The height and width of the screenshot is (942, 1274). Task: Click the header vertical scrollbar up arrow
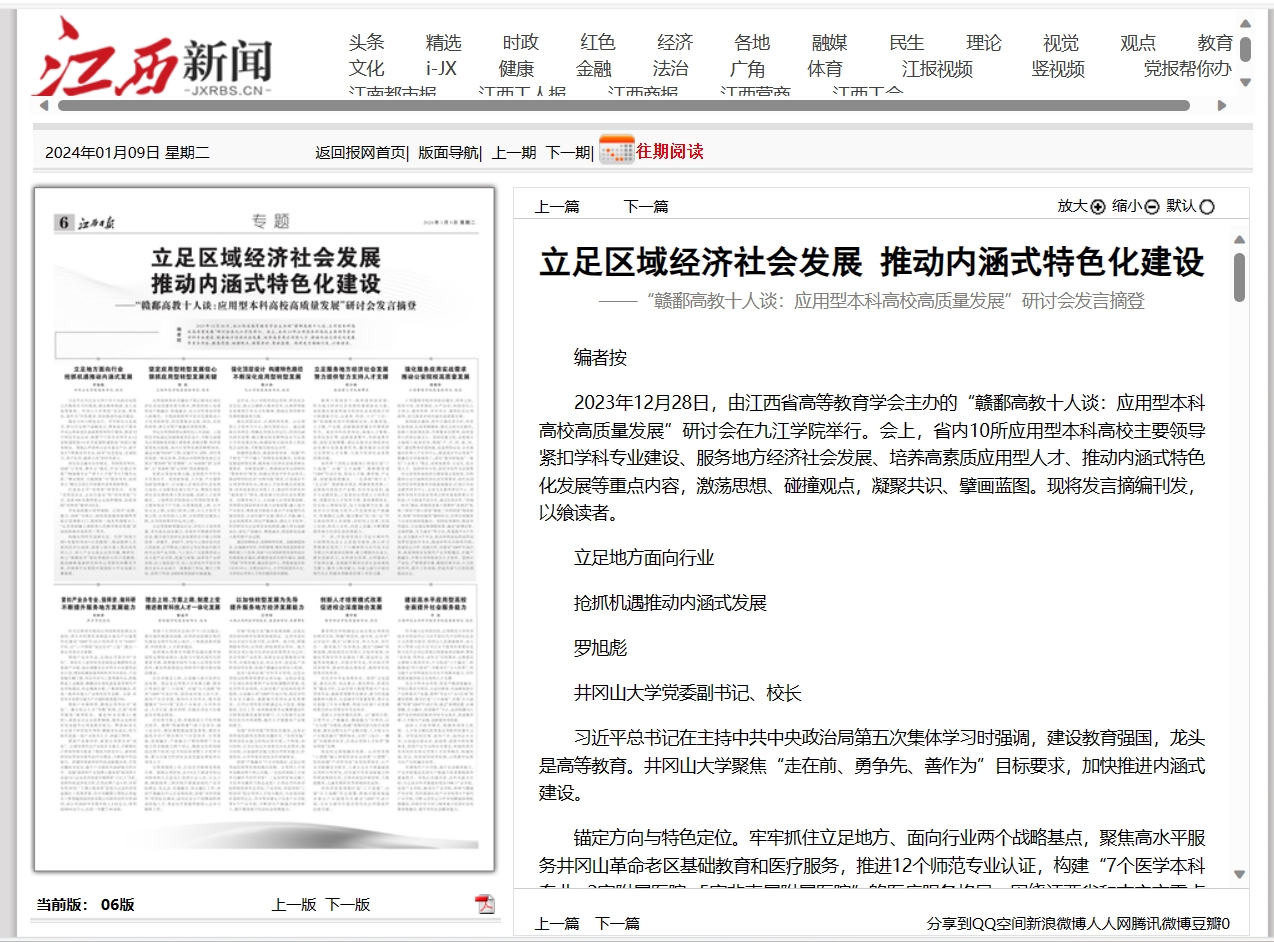click(1245, 22)
